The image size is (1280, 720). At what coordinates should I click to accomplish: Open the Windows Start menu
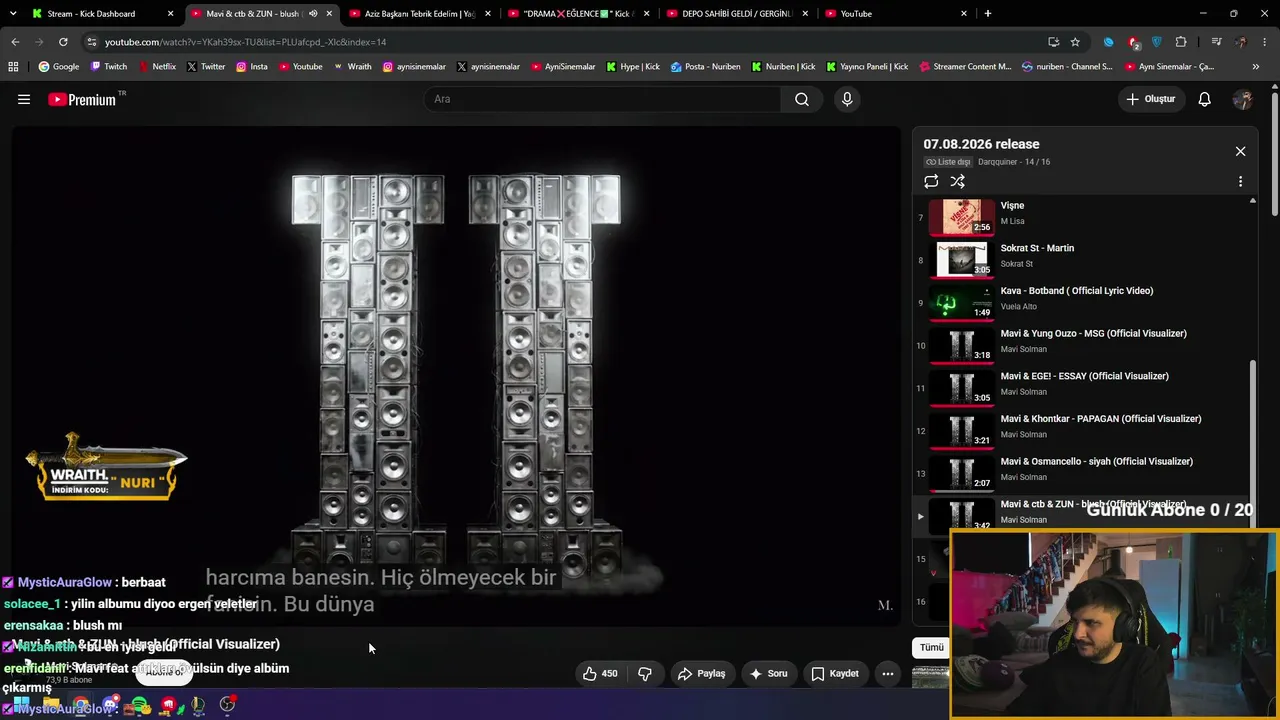point(21,705)
